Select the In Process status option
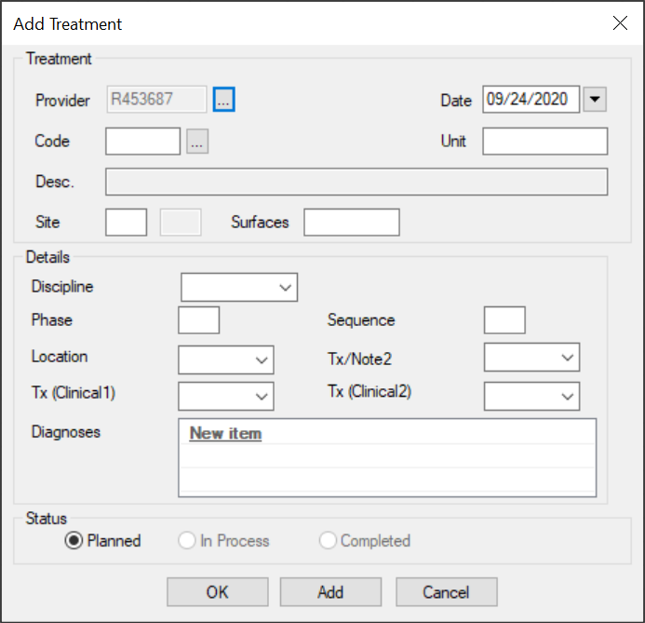Viewport: 645px width, 623px height. [186, 541]
